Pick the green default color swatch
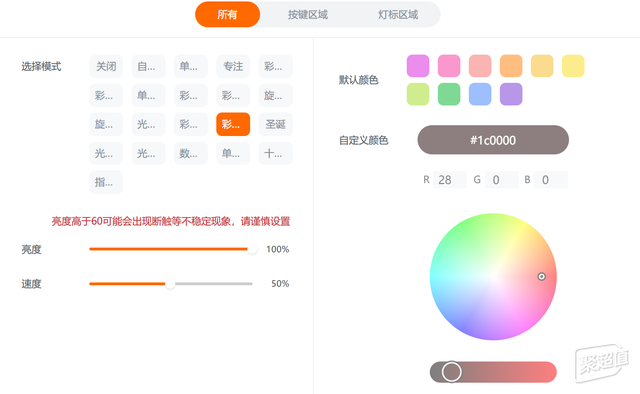Image resolution: width=640 pixels, height=394 pixels. [x=449, y=94]
